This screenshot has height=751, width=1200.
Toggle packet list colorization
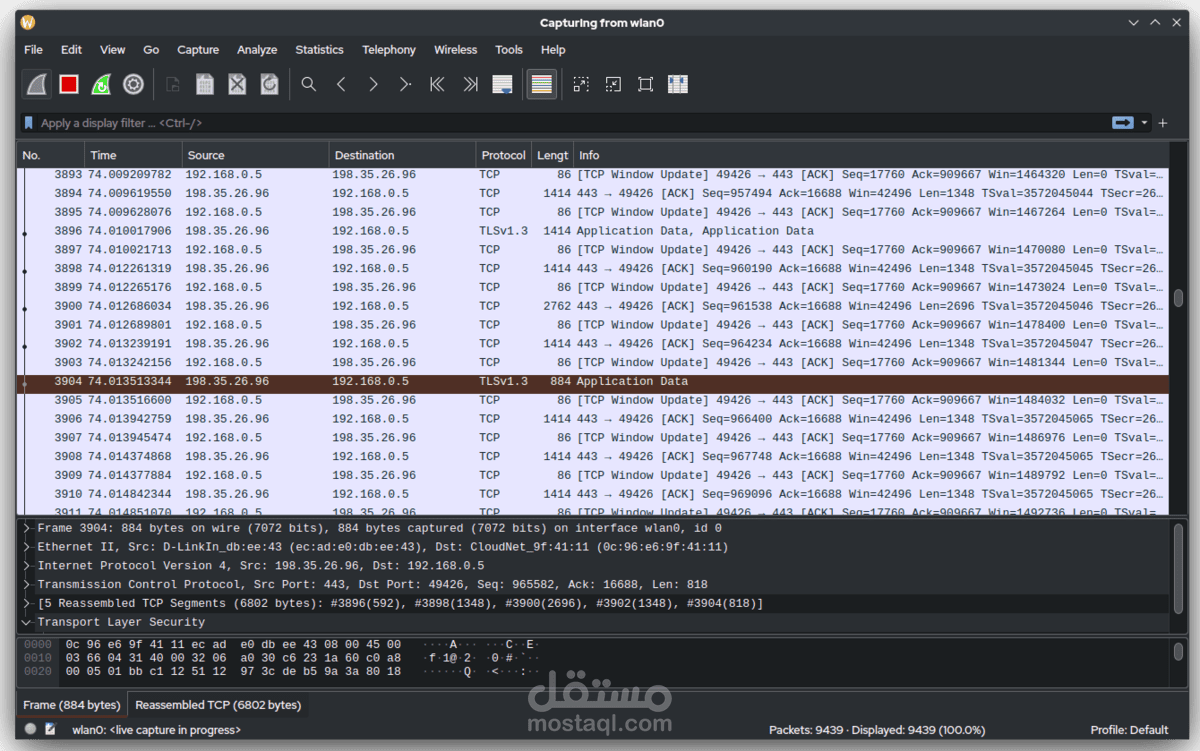tap(541, 85)
